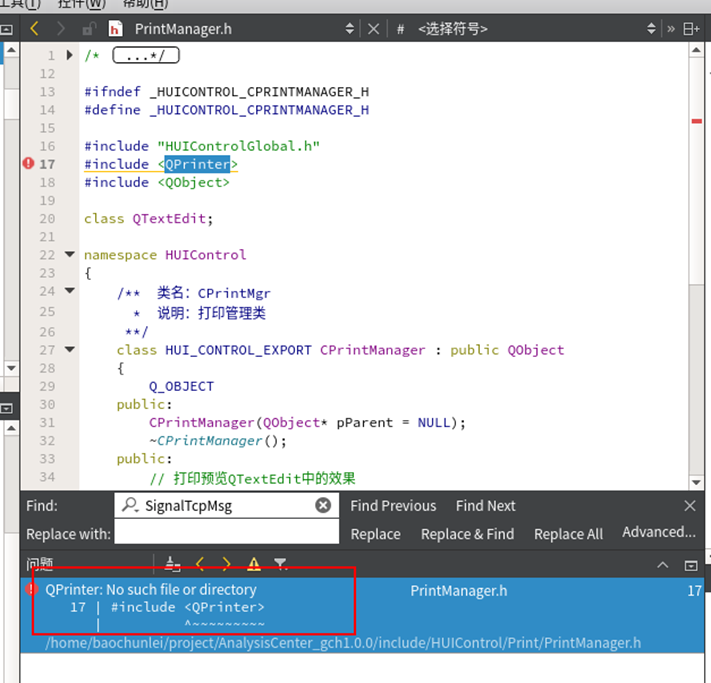Open the issues filter funnel icon

point(280,564)
